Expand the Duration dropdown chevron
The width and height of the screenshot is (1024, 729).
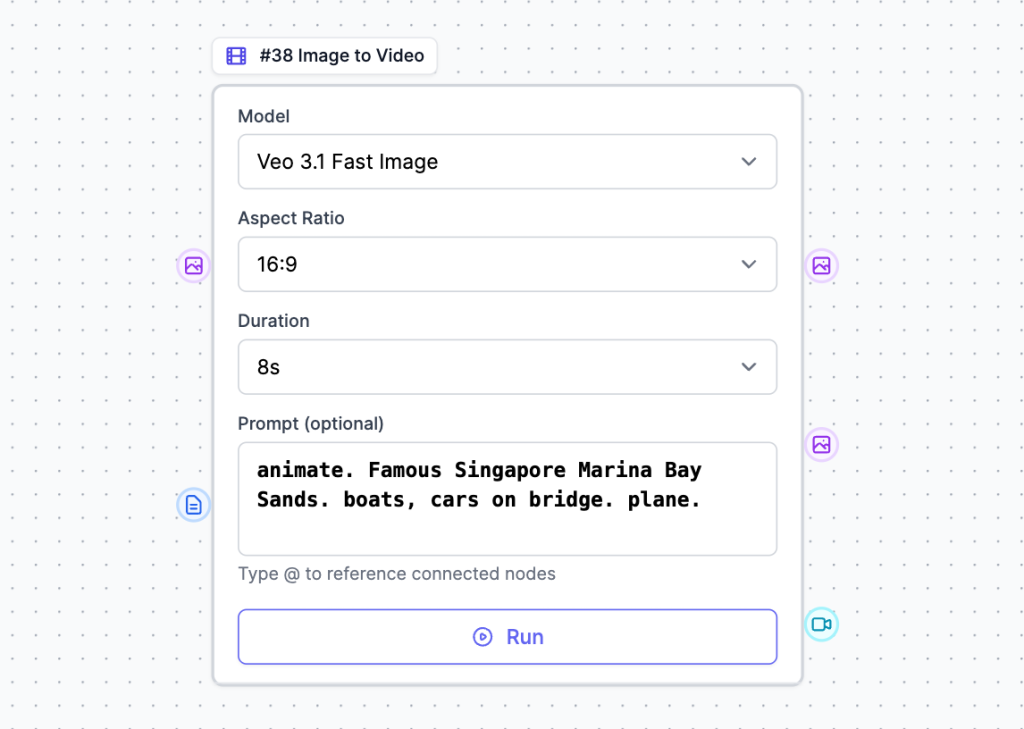pos(749,367)
